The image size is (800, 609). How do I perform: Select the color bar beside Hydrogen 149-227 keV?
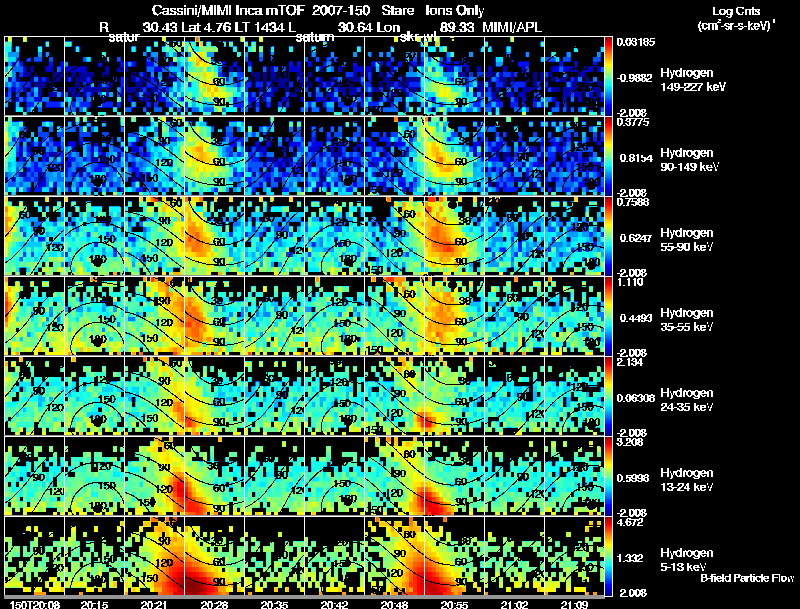click(x=608, y=75)
